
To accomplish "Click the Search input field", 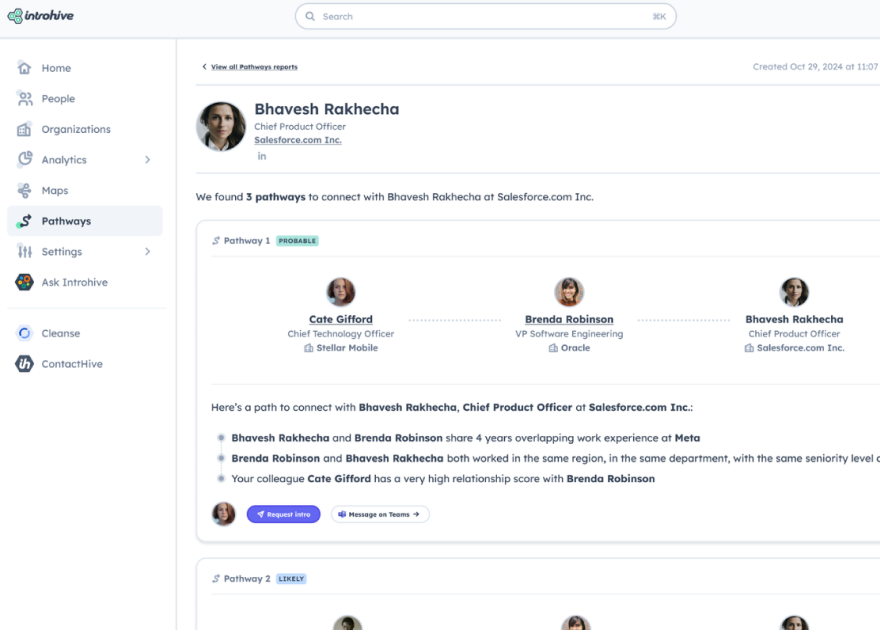I will coord(485,16).
